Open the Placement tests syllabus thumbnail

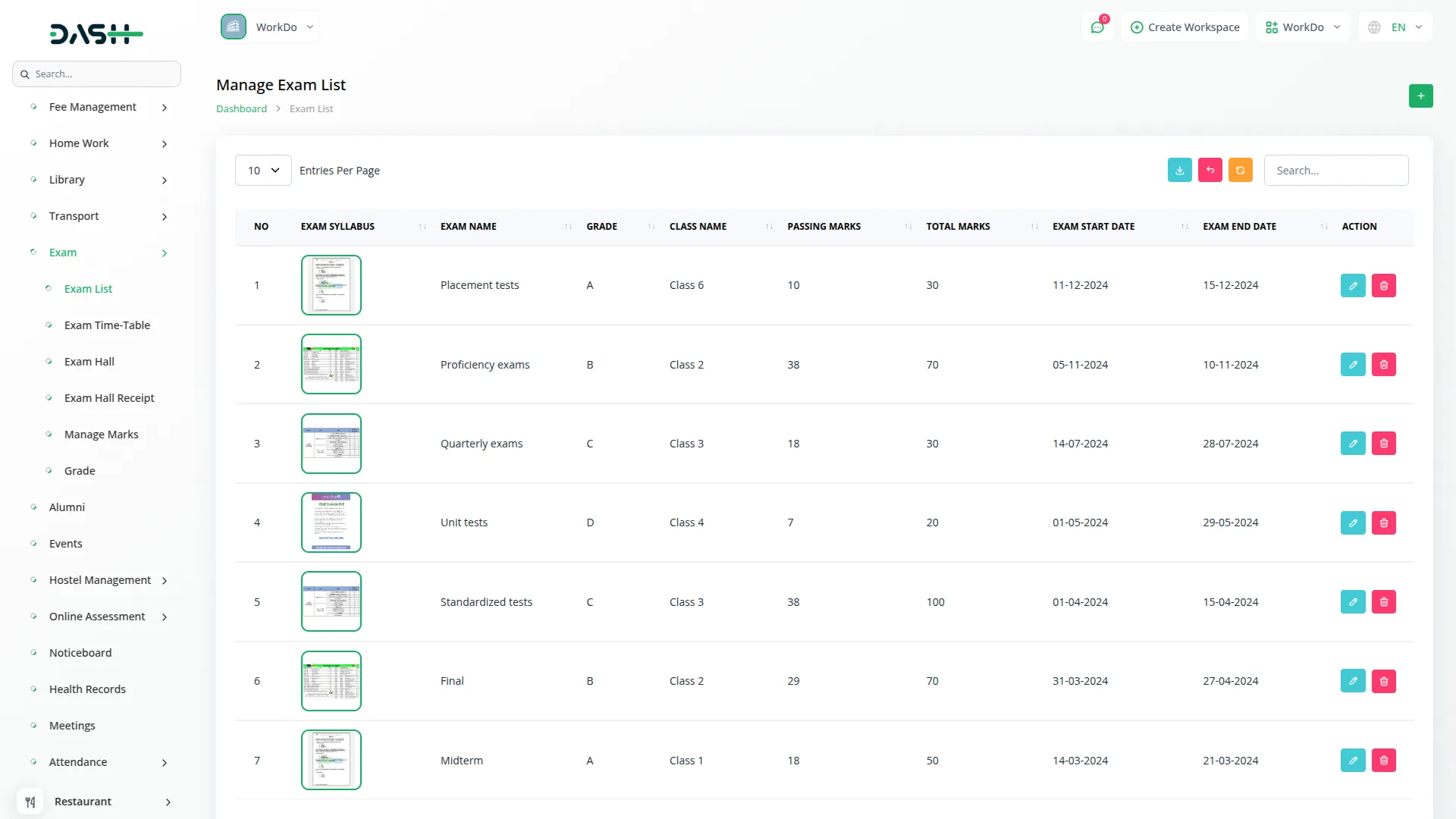click(x=331, y=285)
